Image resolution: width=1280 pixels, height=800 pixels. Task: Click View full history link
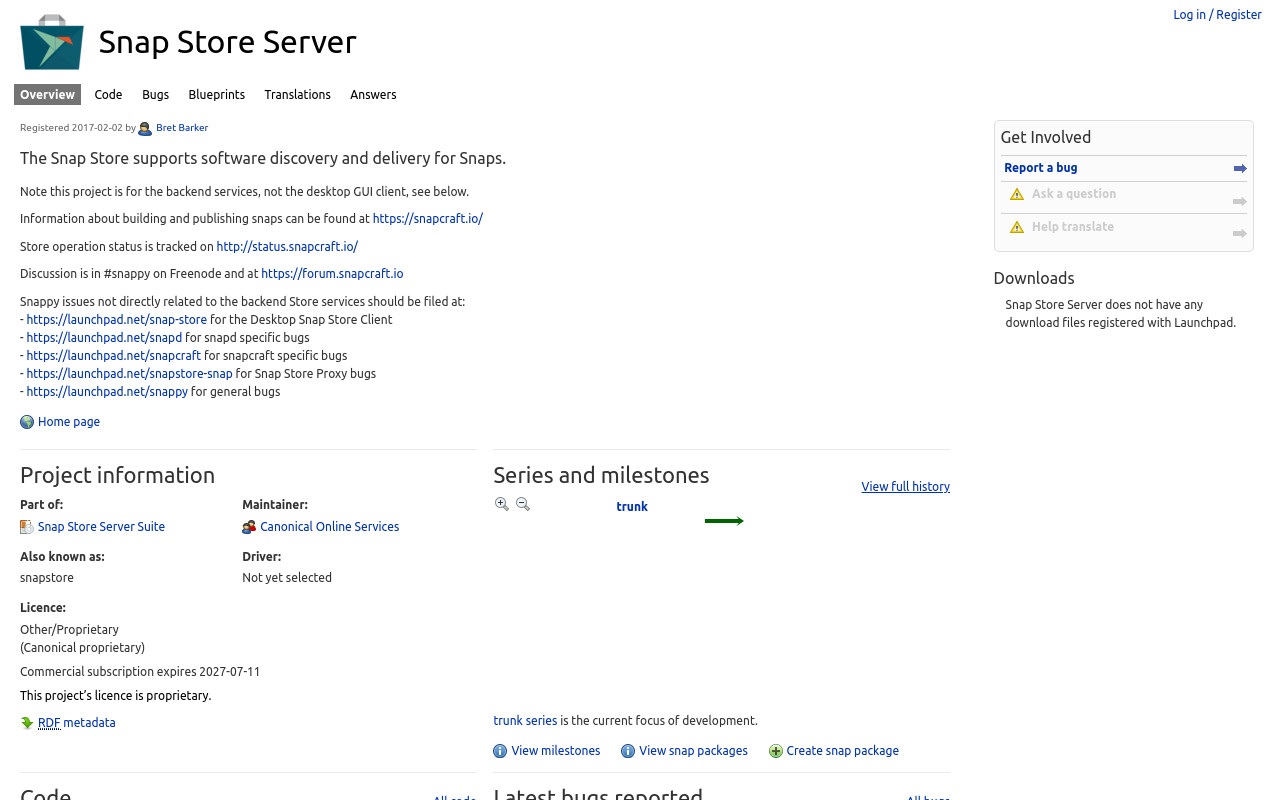905,487
